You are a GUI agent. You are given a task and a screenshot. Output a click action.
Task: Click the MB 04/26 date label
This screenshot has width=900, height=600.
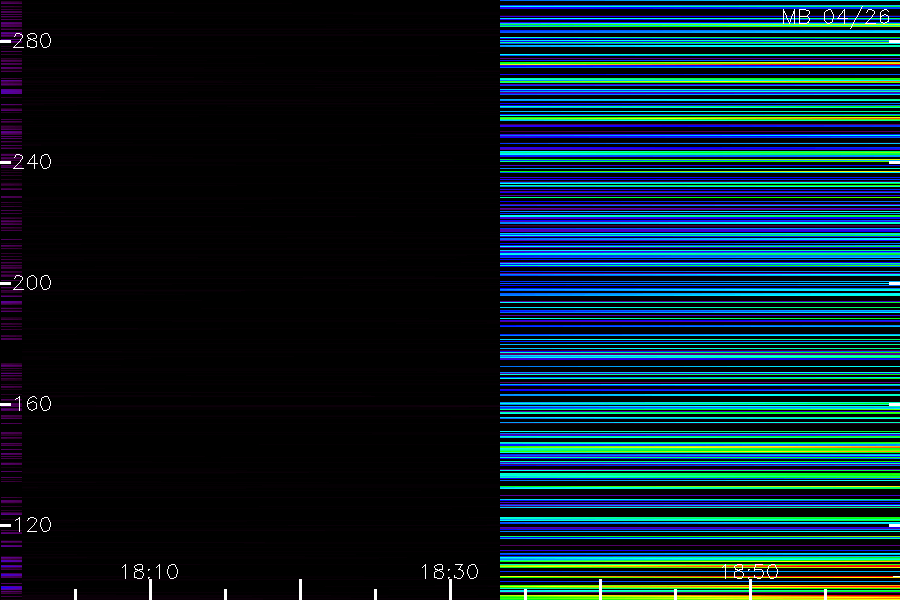point(836,17)
